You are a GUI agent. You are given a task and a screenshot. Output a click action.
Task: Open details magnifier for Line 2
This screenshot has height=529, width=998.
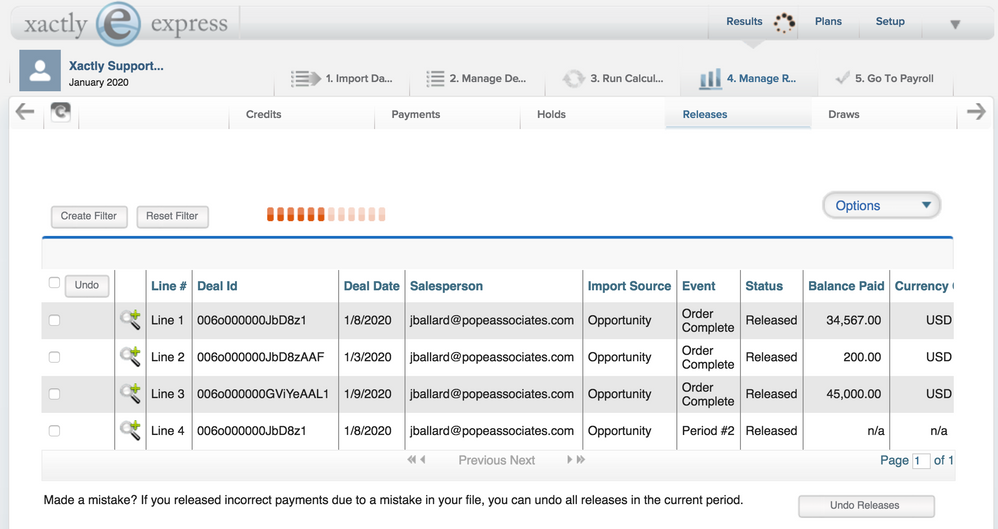point(130,356)
